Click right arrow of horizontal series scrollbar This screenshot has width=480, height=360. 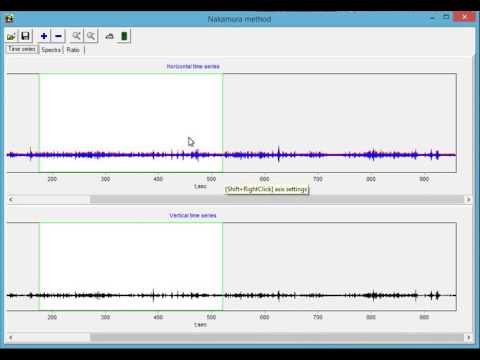click(x=468, y=200)
